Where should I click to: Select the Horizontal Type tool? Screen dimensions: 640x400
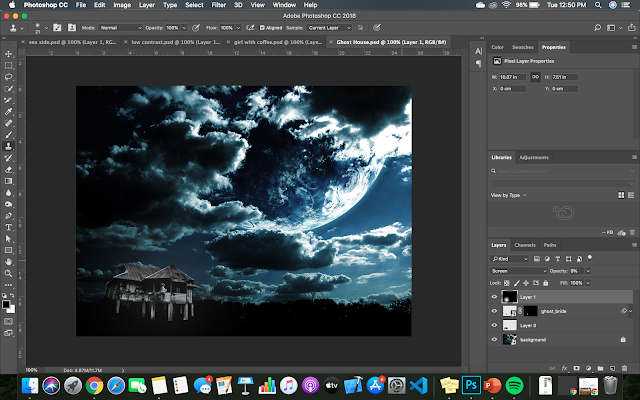(x=8, y=227)
